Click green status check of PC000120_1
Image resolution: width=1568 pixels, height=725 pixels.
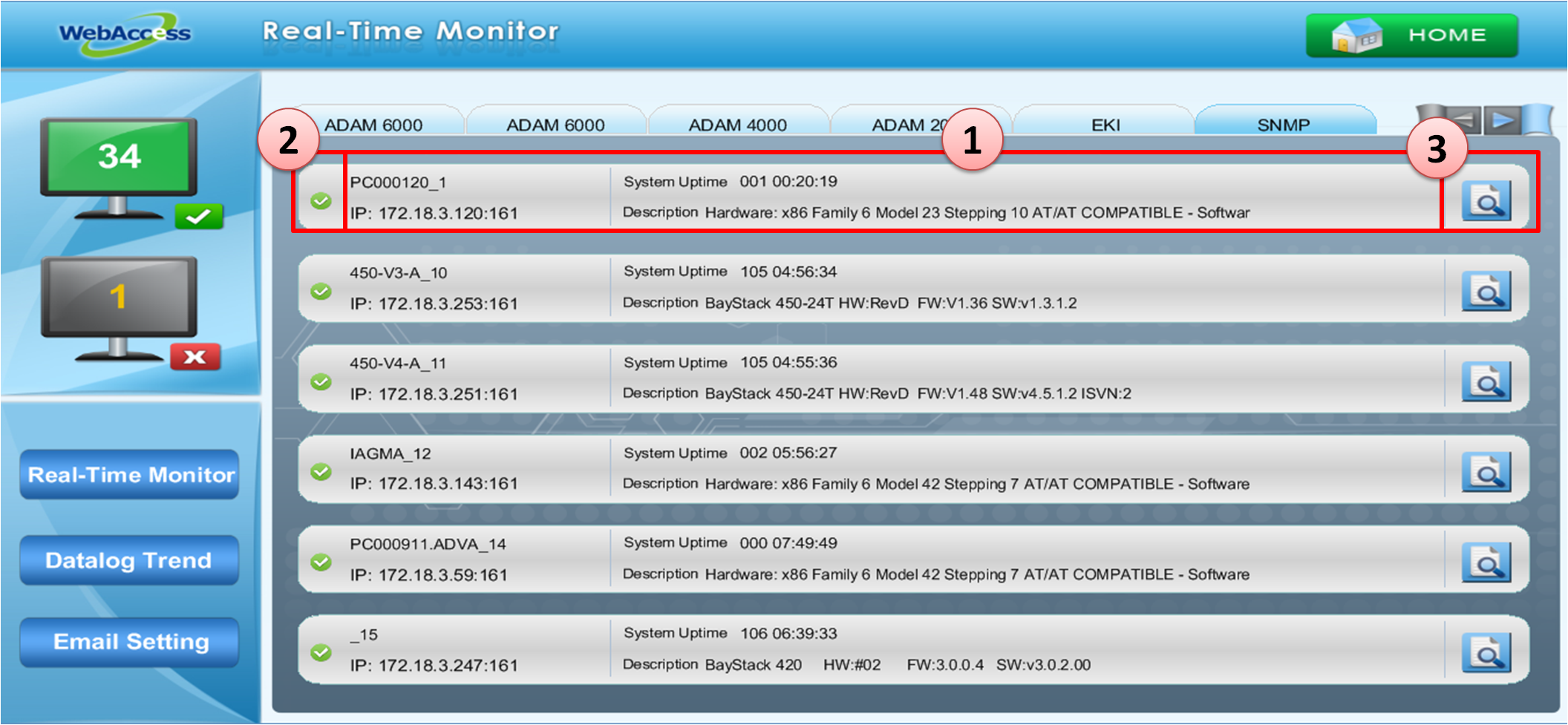pyautogui.click(x=321, y=201)
